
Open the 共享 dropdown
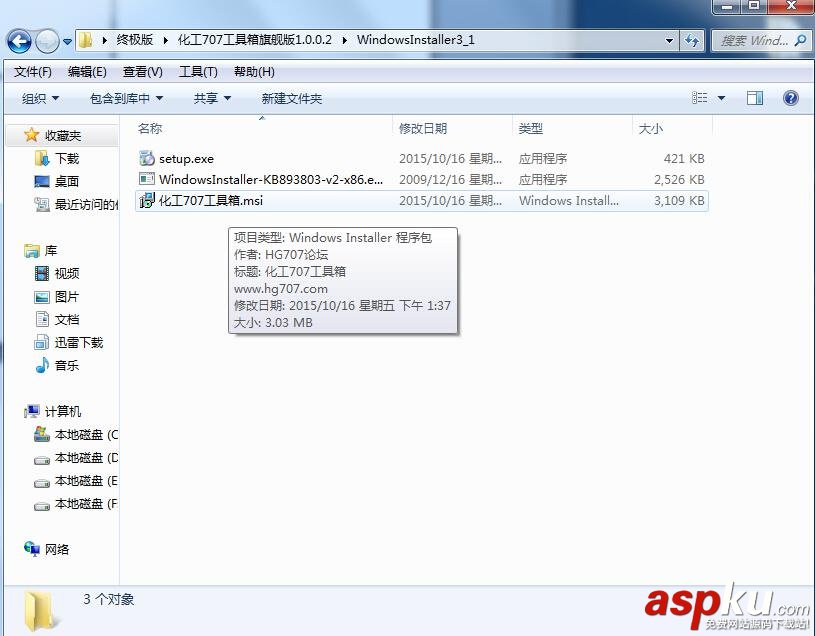212,98
